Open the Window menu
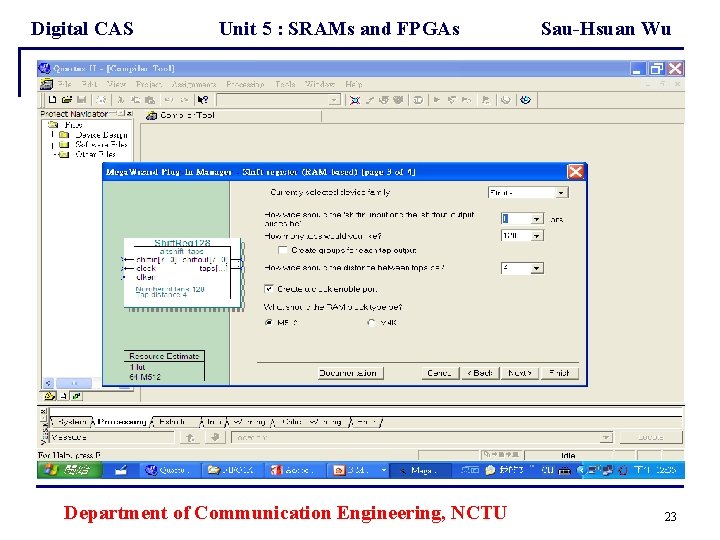 [x=320, y=84]
